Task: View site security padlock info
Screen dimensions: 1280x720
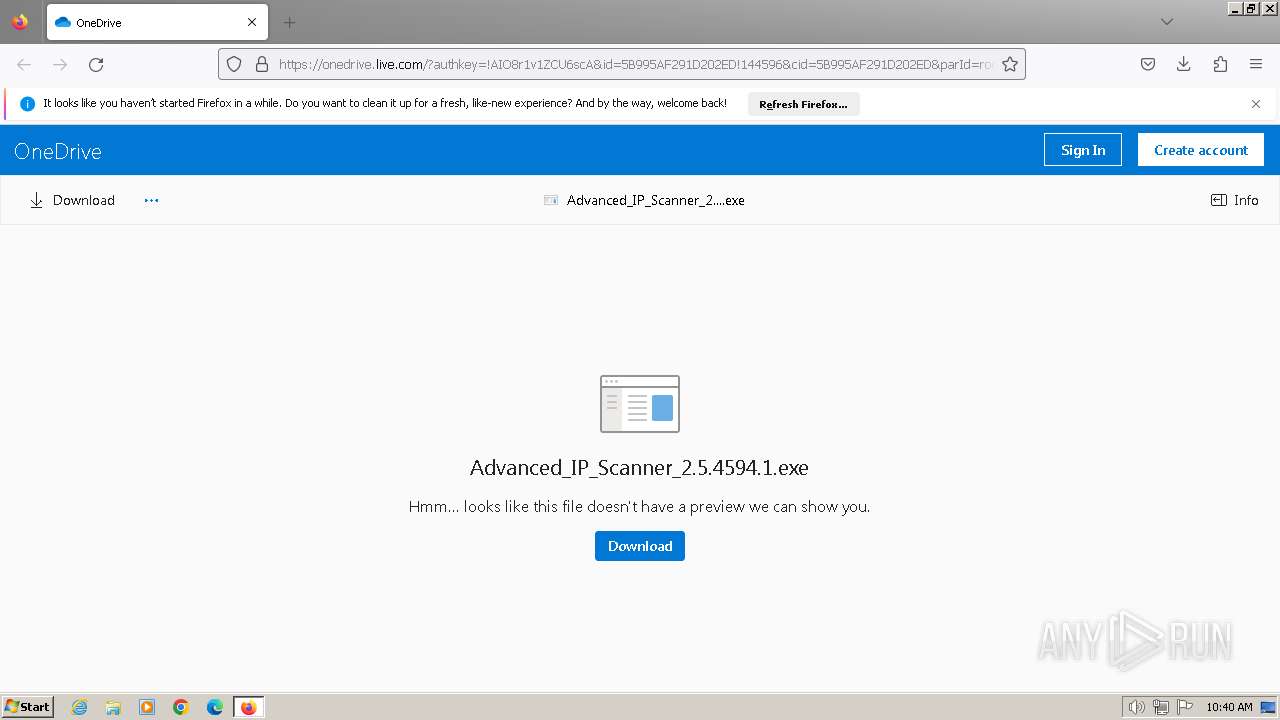Action: pos(262,64)
